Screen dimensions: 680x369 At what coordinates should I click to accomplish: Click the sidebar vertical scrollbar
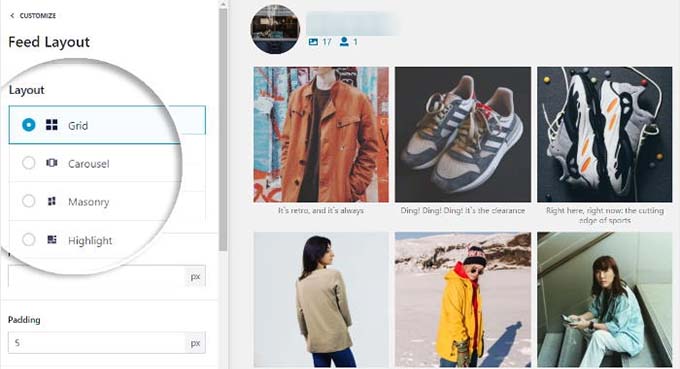click(x=223, y=130)
